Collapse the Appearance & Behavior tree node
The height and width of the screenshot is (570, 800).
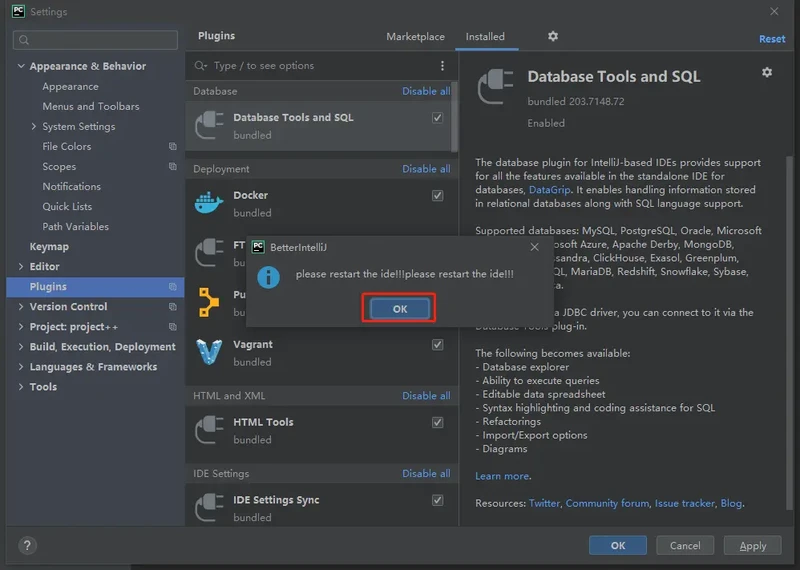(21, 67)
